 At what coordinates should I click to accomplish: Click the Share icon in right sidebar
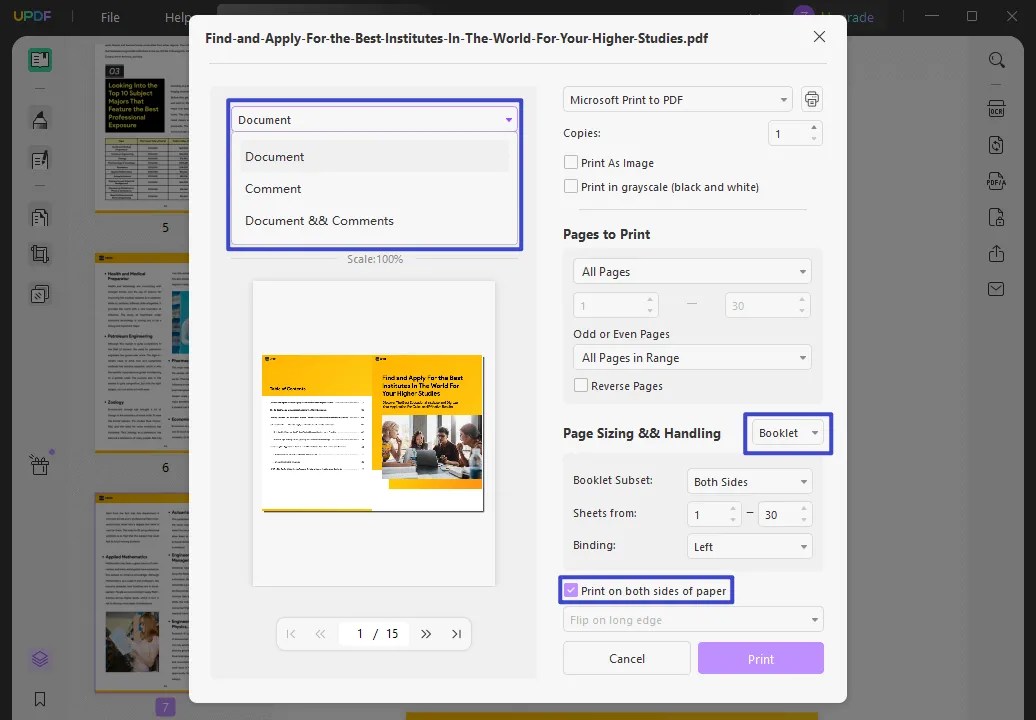996,253
